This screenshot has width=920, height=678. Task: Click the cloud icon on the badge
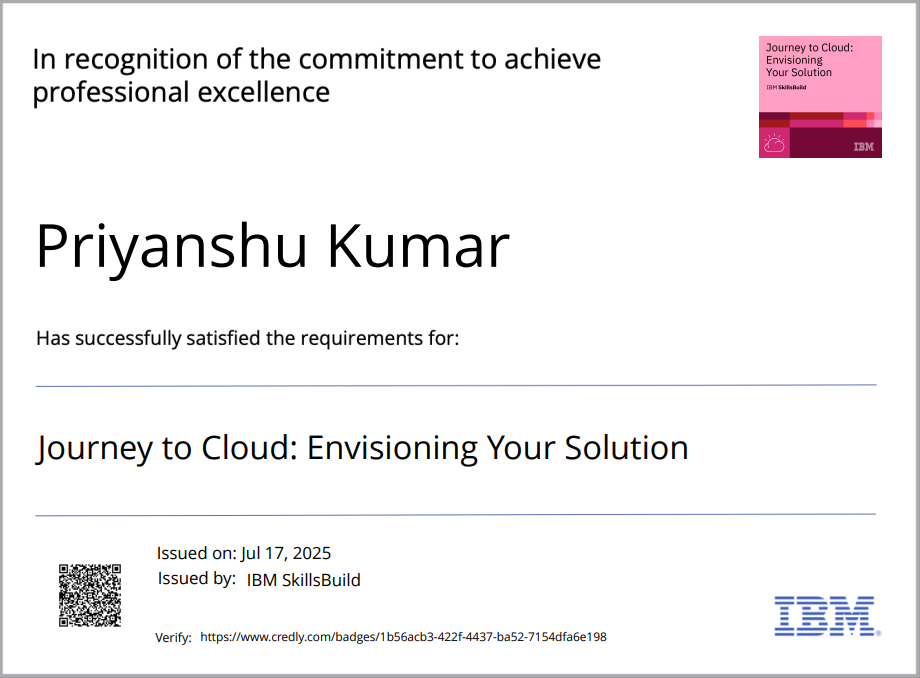coord(772,143)
